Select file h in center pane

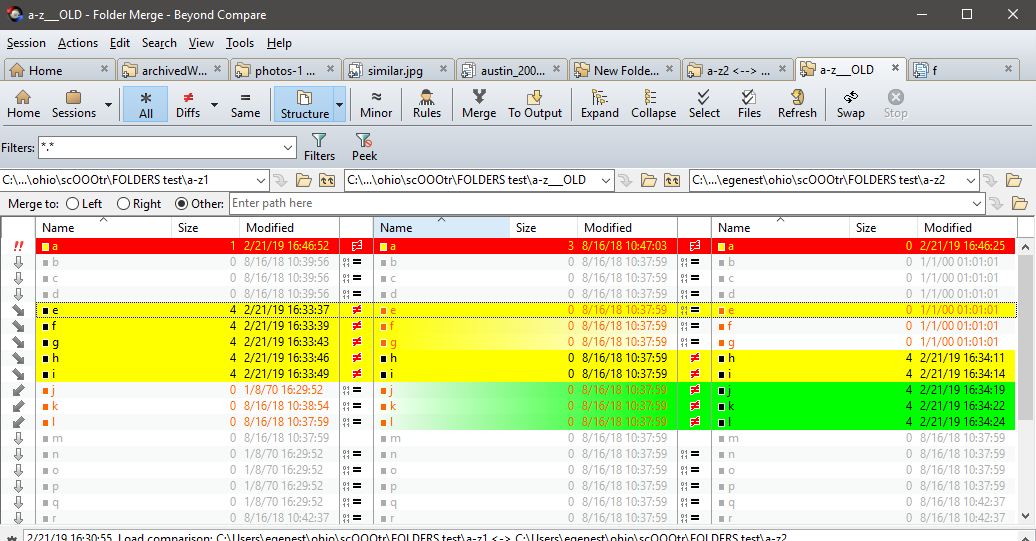(x=526, y=358)
